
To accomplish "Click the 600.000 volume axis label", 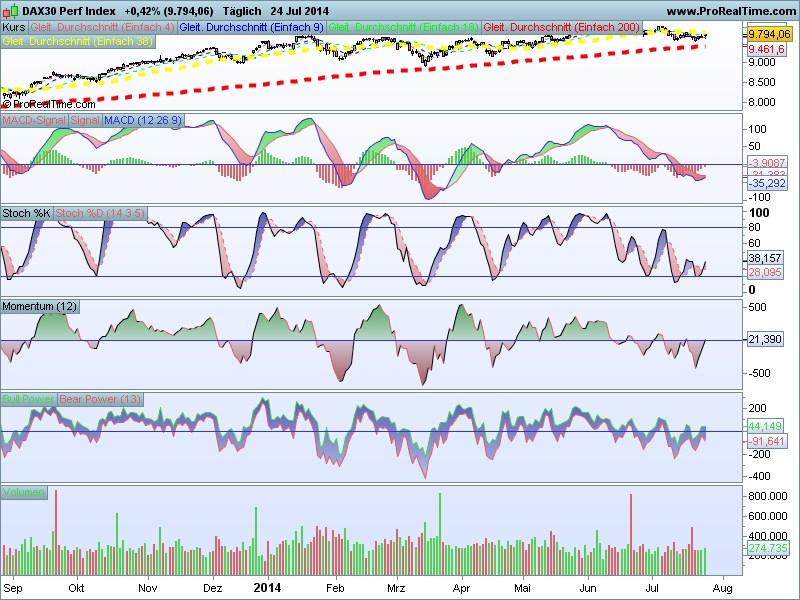I will [767, 516].
